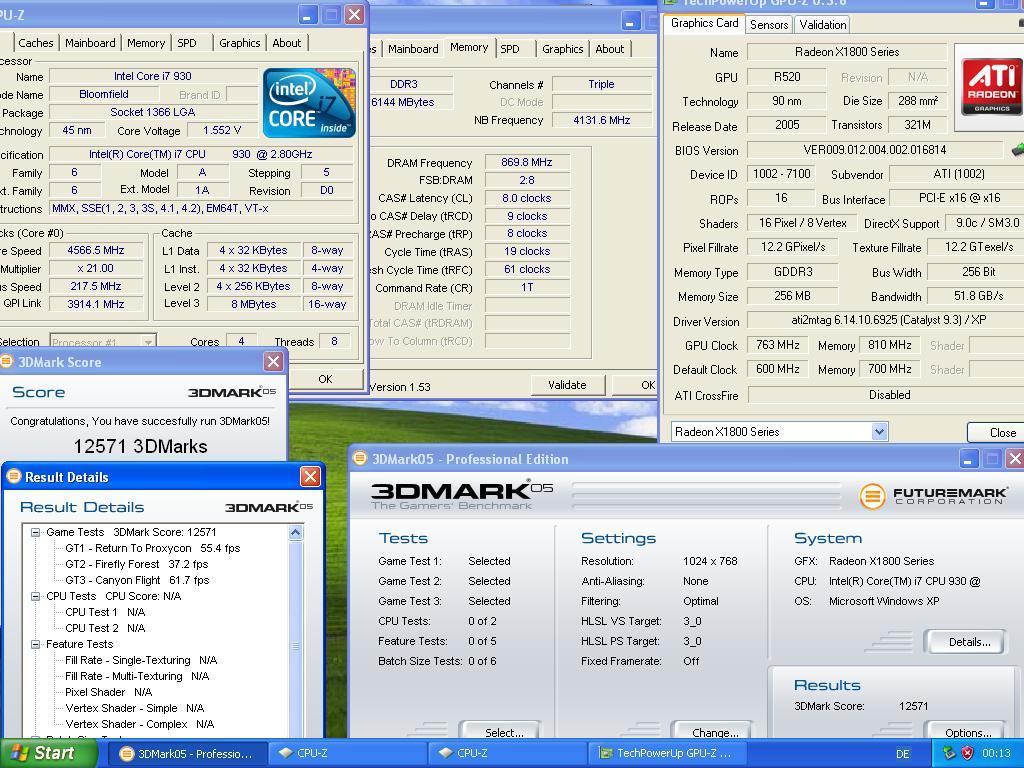The width and height of the screenshot is (1024, 768).
Task: Switch to the Sensors tab in GPU-Z
Action: pos(769,25)
